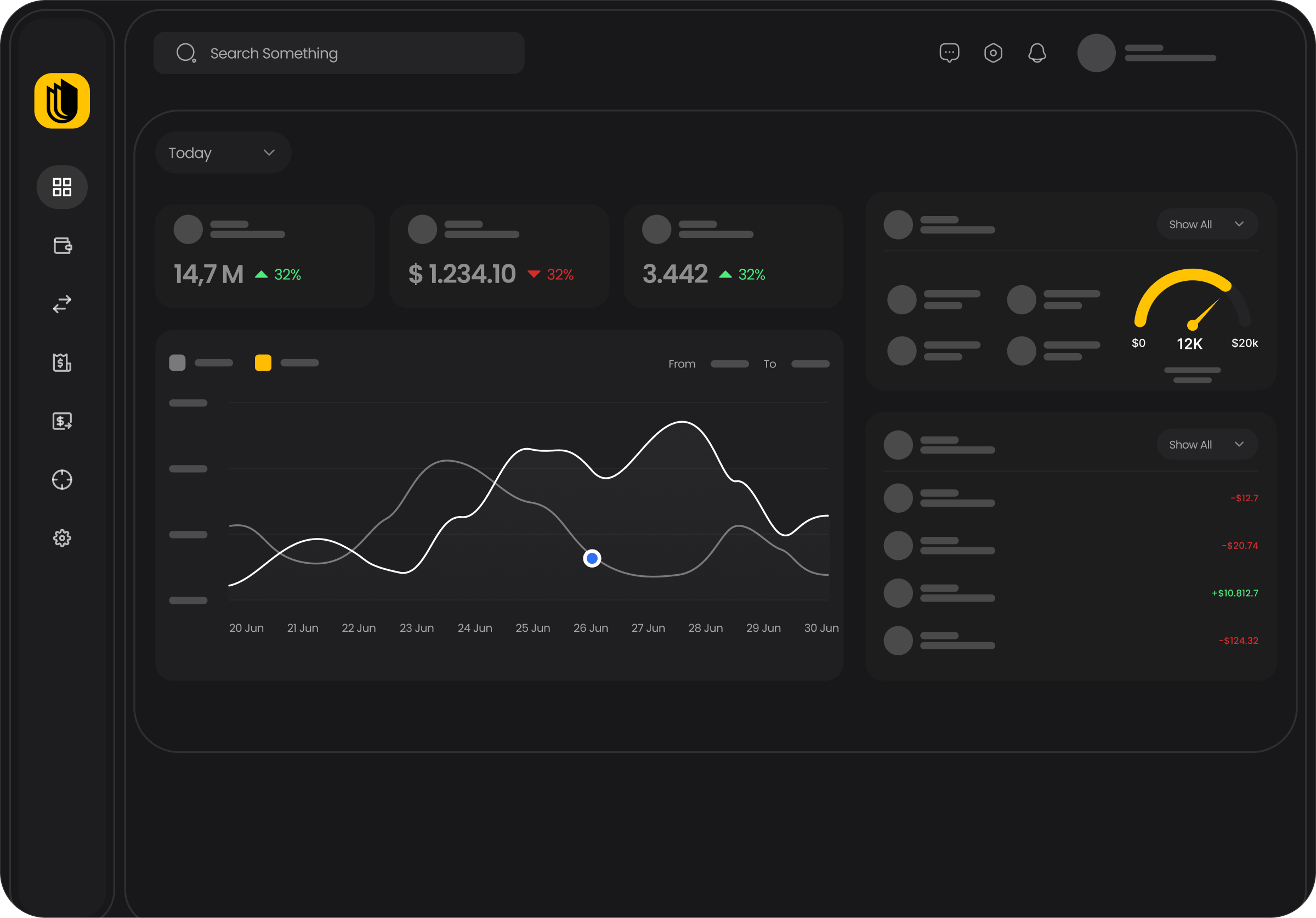Open Show All dropdown in transactions panel

tap(1206, 444)
